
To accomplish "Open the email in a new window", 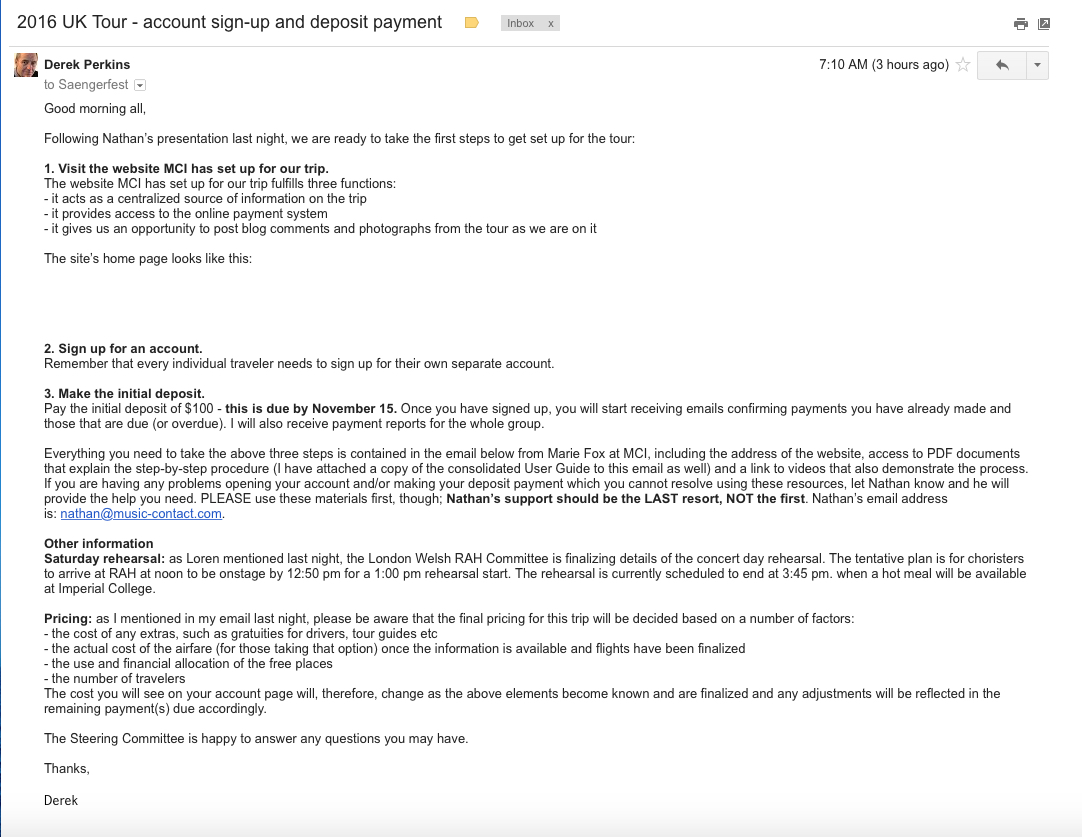I will (x=1044, y=24).
